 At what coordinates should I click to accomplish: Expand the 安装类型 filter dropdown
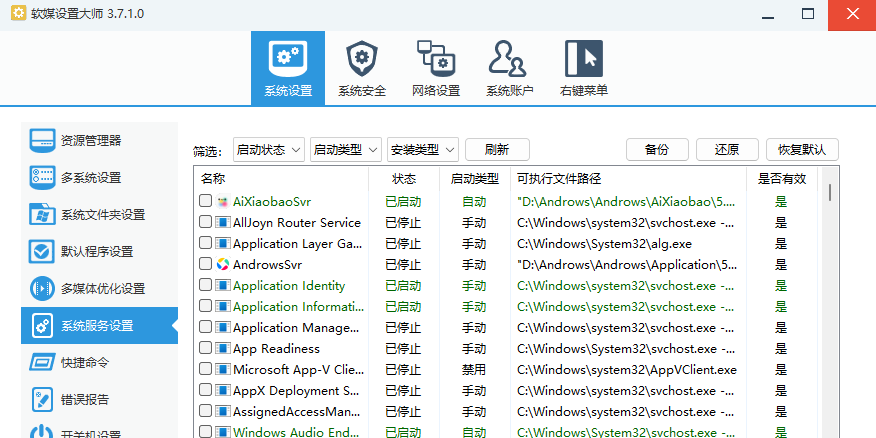[x=422, y=150]
